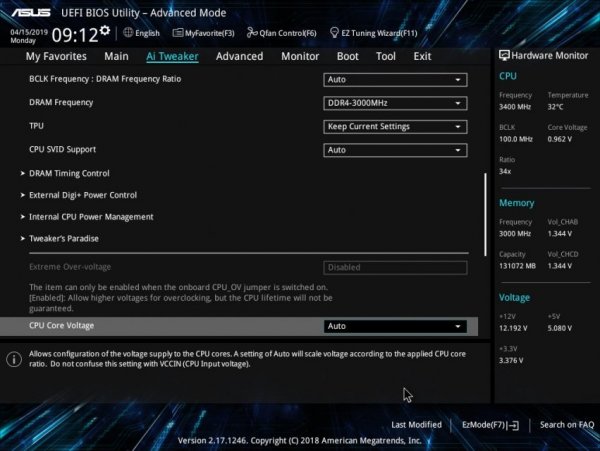600x451 pixels.
Task: Click the settings gear next to the clock
Action: coord(105,31)
